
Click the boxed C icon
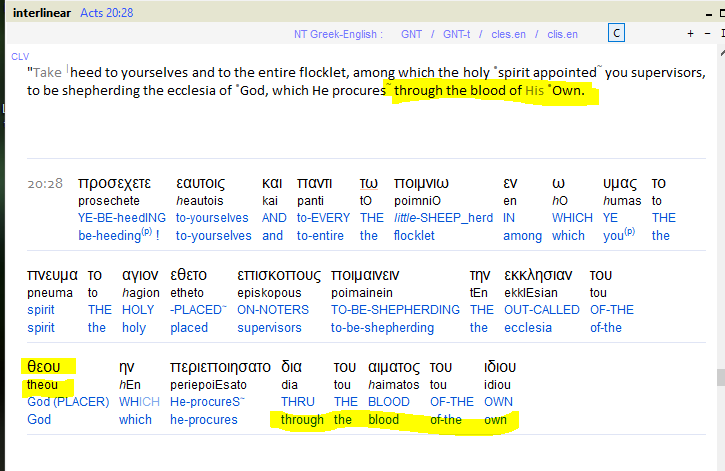point(617,33)
